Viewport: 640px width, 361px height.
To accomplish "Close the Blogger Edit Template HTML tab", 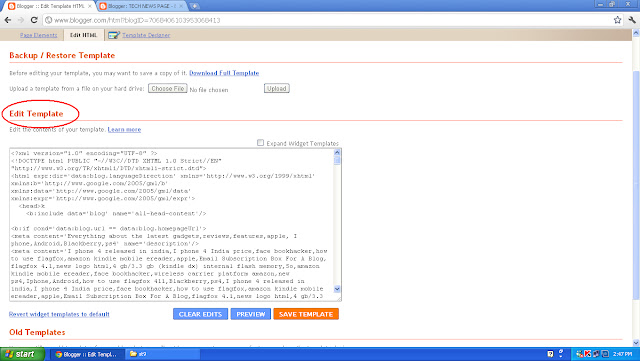I will coord(90,7).
